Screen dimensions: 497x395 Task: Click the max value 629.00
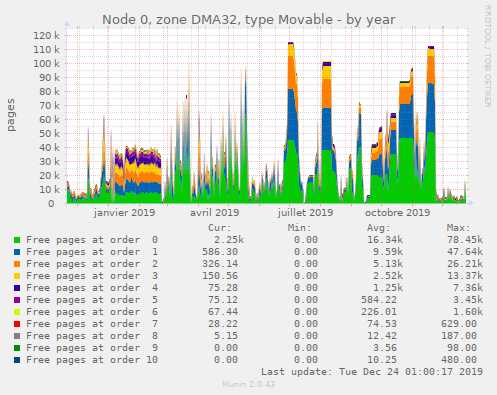point(459,324)
